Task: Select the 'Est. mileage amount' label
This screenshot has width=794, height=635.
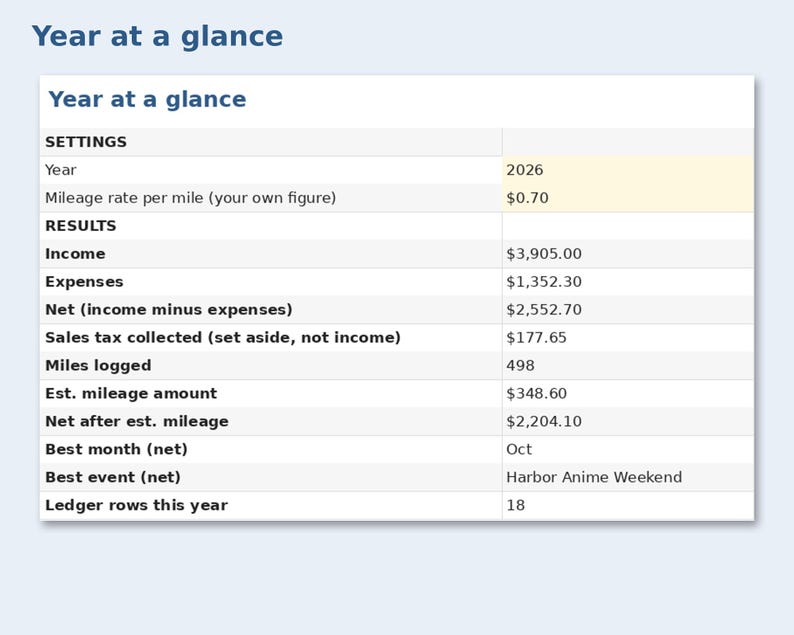Action: pos(131,393)
